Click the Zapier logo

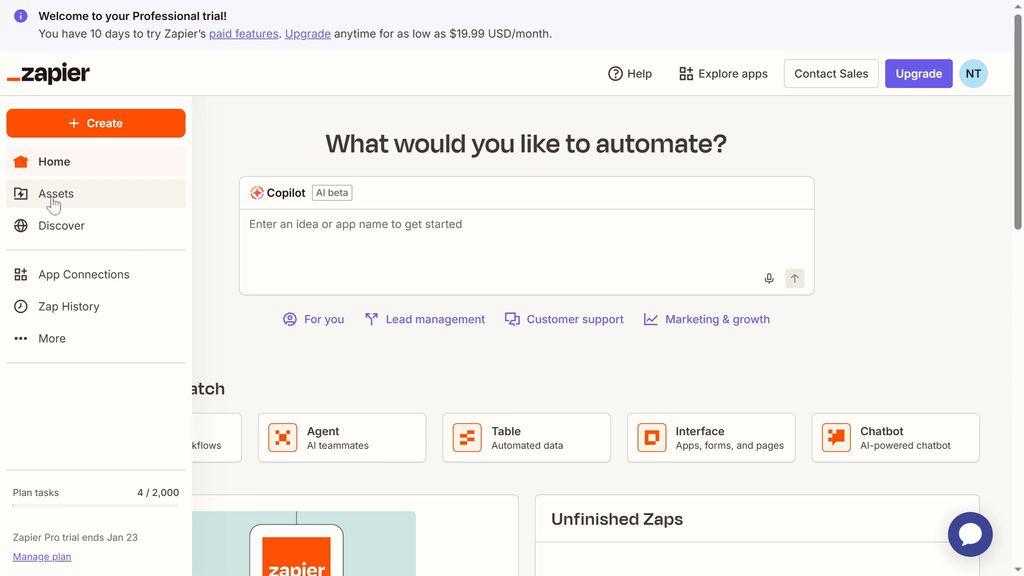[x=49, y=74]
